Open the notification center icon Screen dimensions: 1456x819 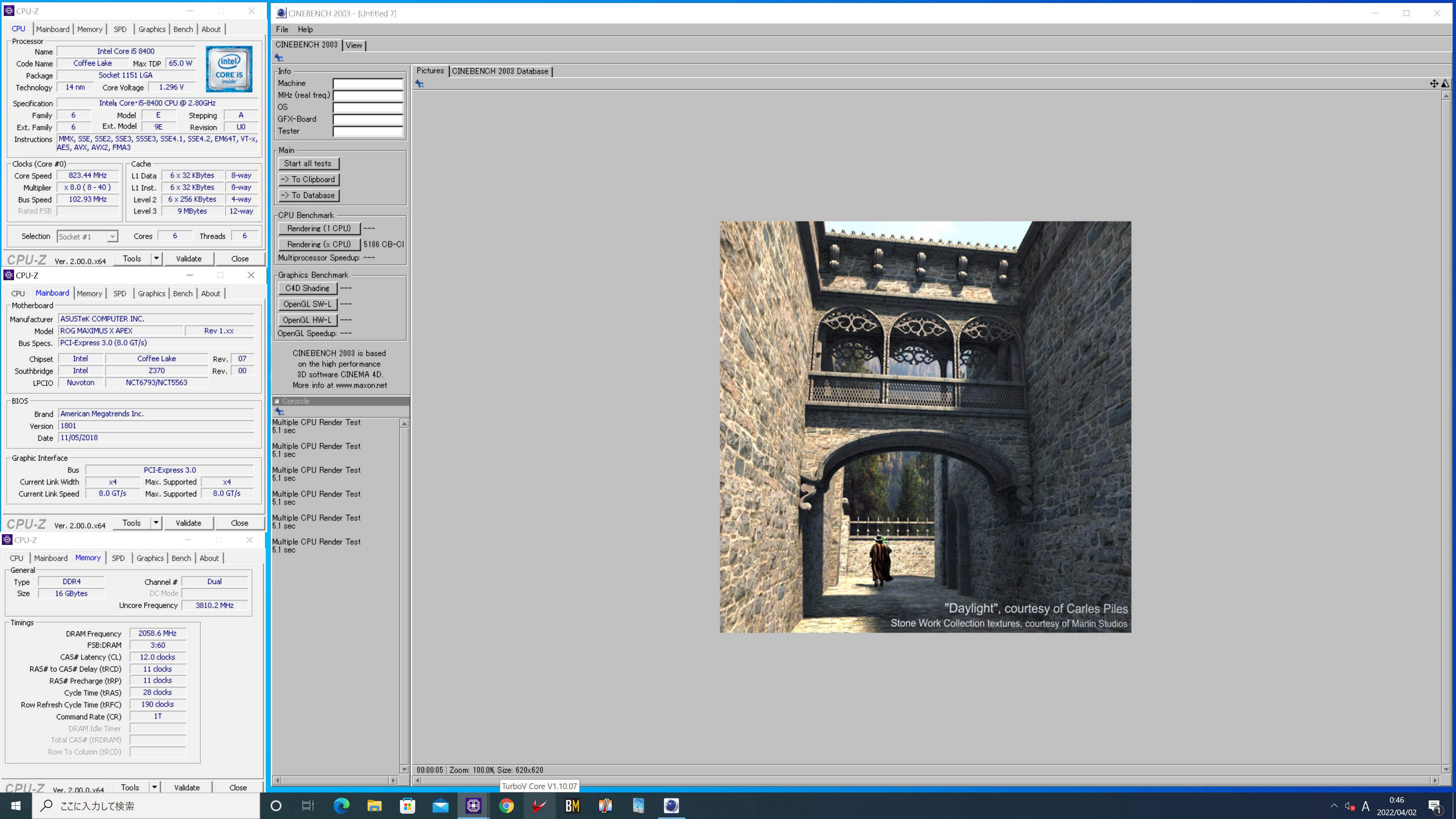point(1434,806)
